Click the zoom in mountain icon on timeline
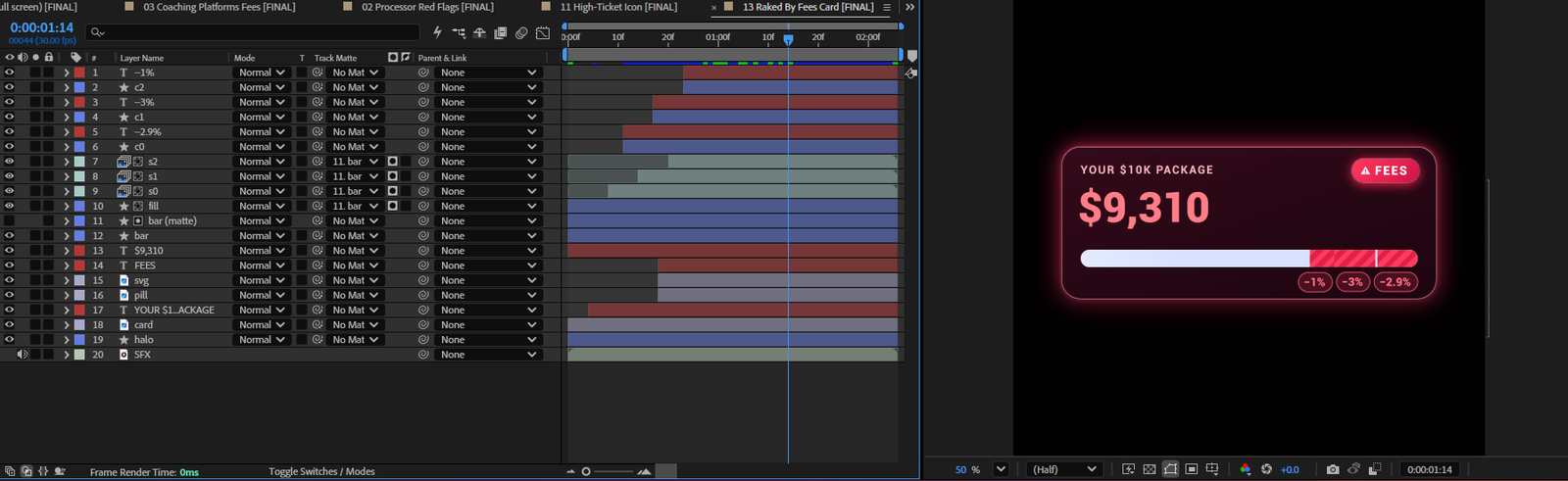 [644, 471]
